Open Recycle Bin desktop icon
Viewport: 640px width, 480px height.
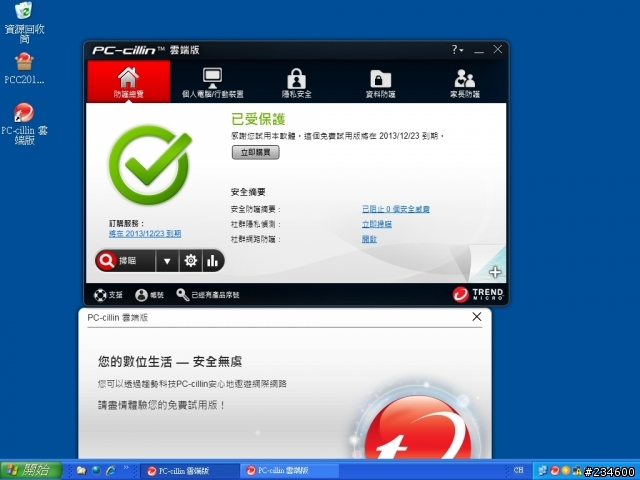click(x=24, y=22)
